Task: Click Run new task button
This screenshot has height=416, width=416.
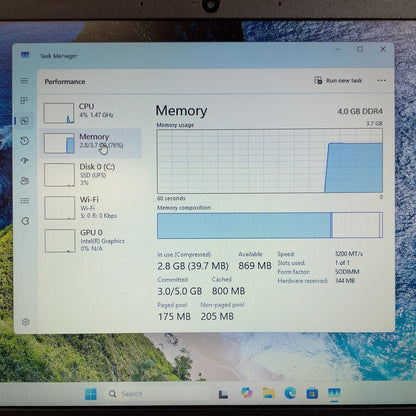Action: coord(338,80)
